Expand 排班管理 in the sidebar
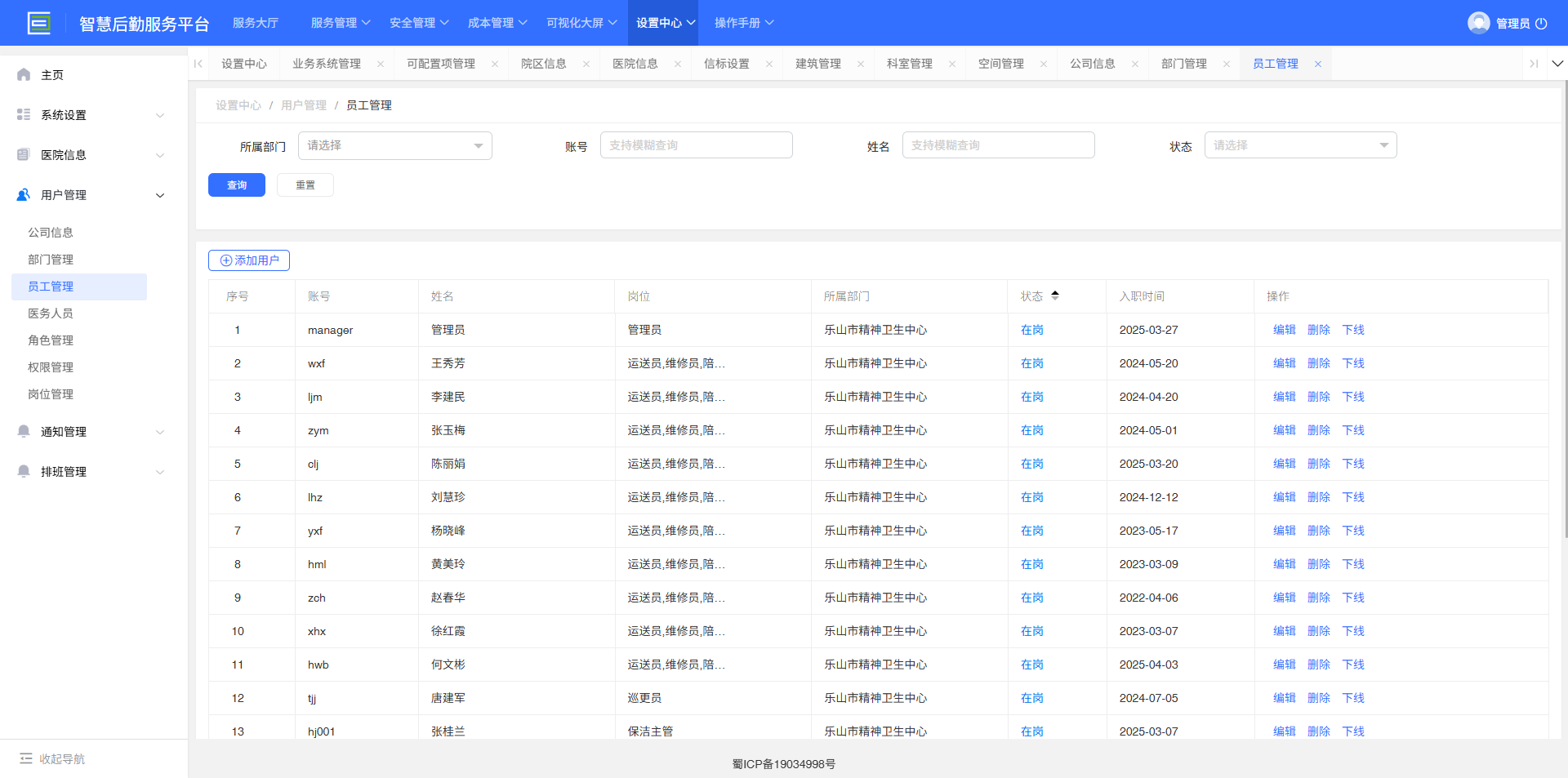 pos(160,472)
